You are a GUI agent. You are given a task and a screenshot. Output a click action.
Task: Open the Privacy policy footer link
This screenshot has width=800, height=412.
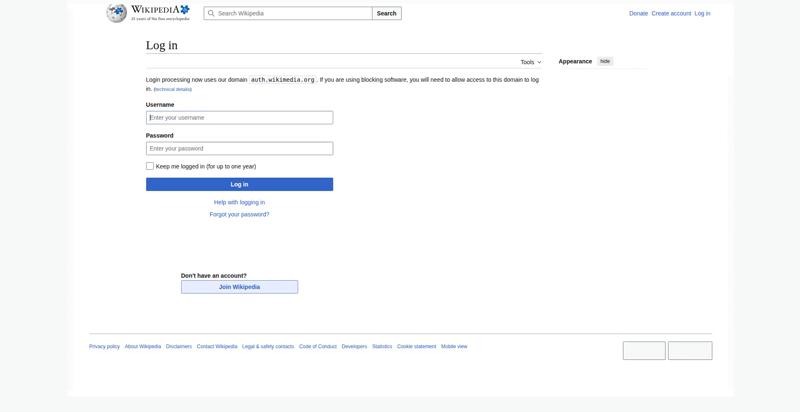pos(104,347)
